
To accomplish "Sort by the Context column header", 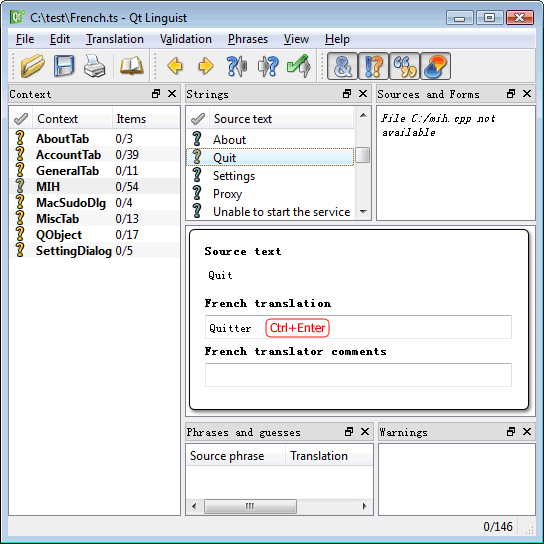I will (72, 119).
